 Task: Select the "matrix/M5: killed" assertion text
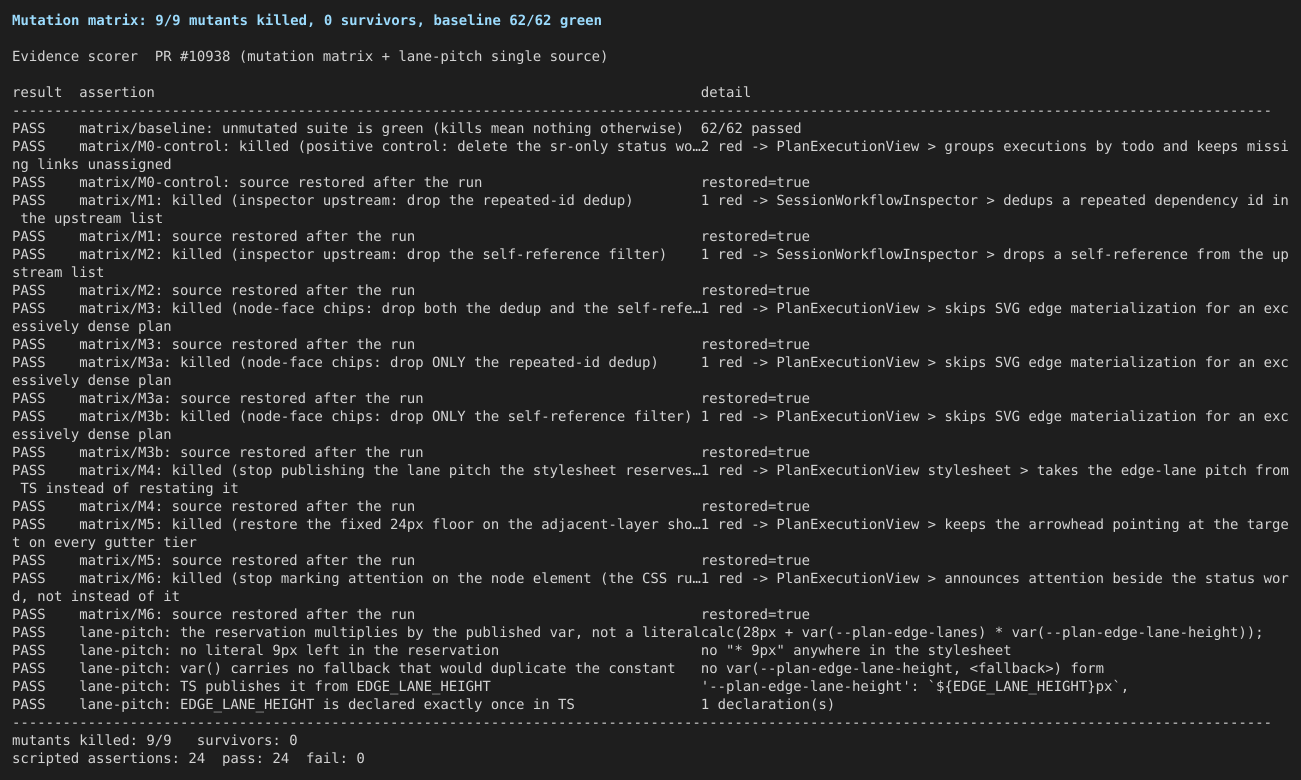click(390, 524)
